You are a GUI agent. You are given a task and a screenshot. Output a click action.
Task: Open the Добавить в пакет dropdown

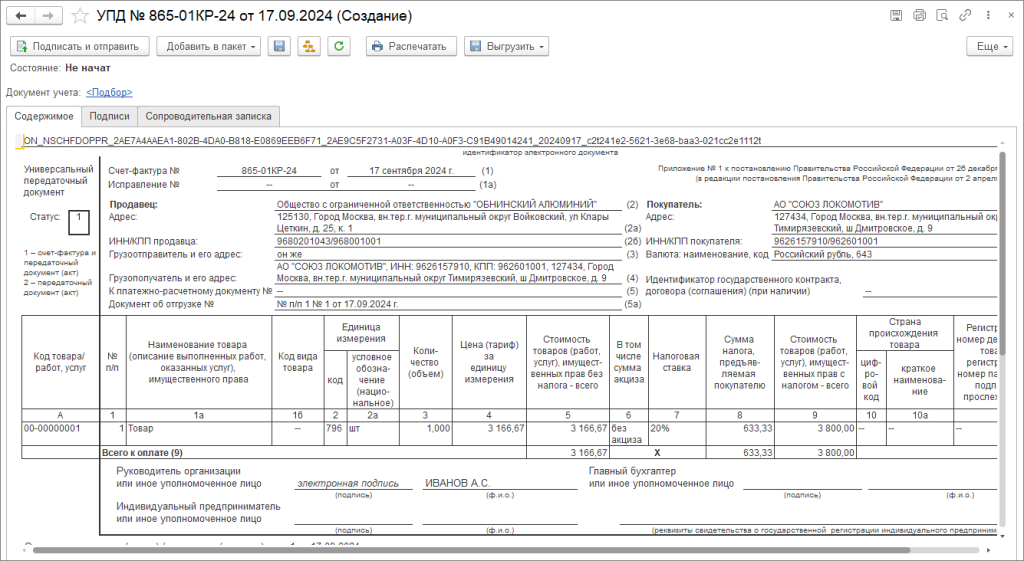point(208,46)
